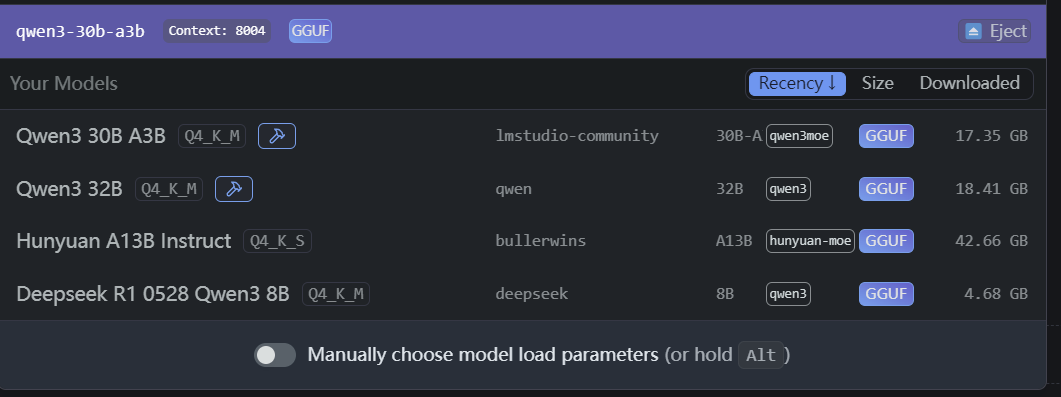
Task: Click the Q4_K_S quantization badge for Hunyuan
Action: click(x=277, y=241)
